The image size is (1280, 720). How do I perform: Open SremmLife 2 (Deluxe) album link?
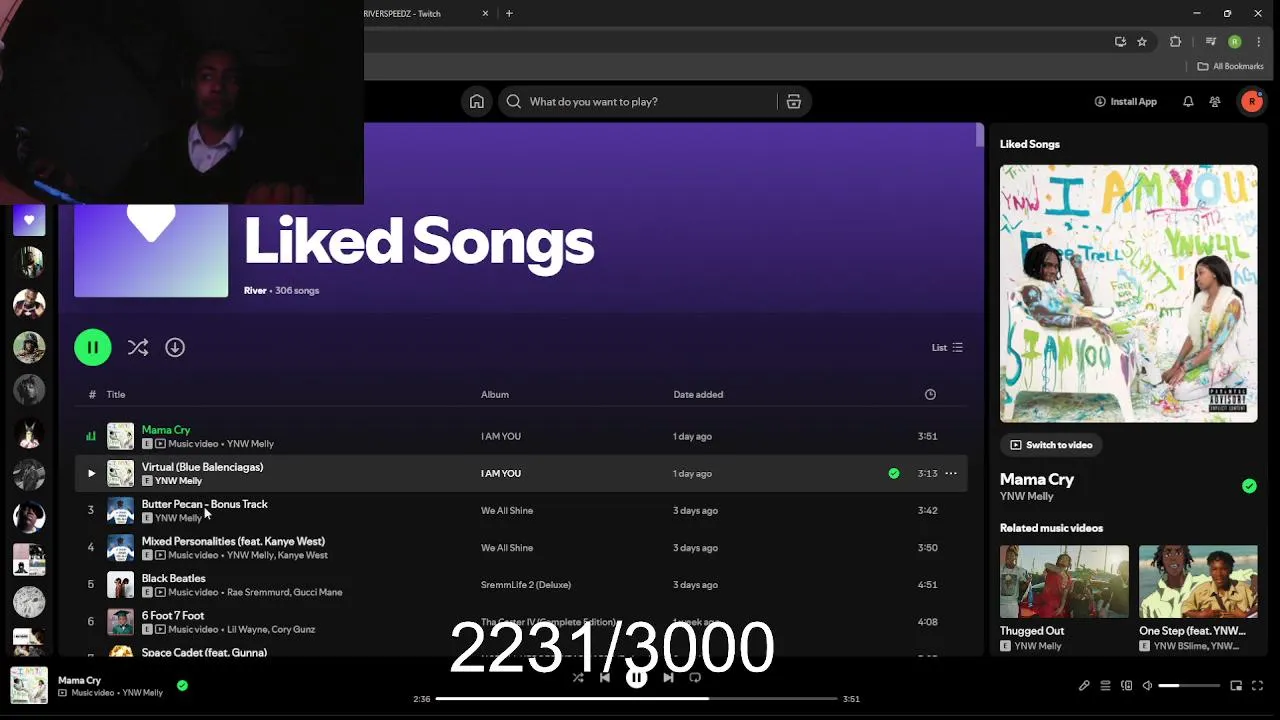coord(526,584)
